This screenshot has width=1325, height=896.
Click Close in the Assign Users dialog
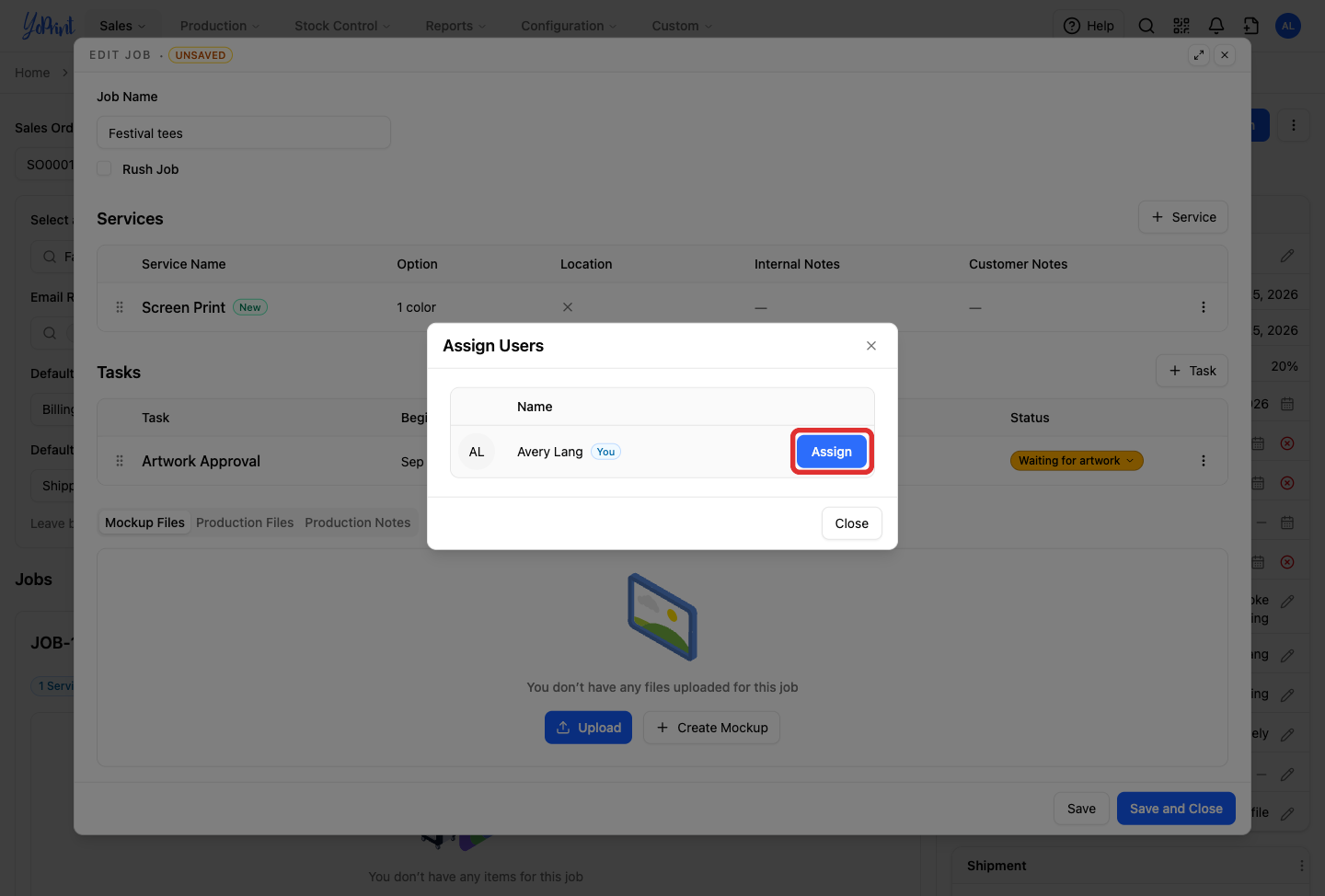tap(852, 523)
